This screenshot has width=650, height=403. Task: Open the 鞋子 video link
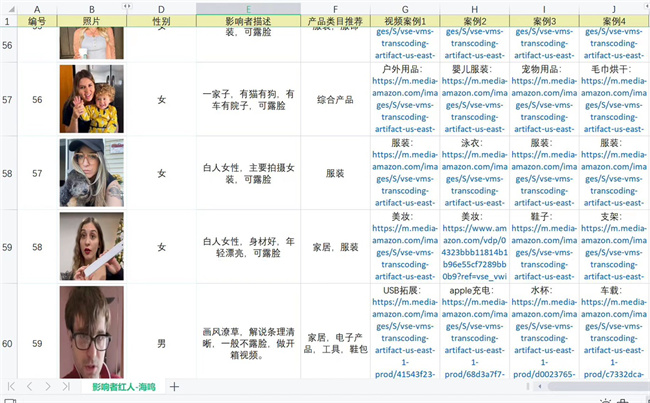point(544,252)
